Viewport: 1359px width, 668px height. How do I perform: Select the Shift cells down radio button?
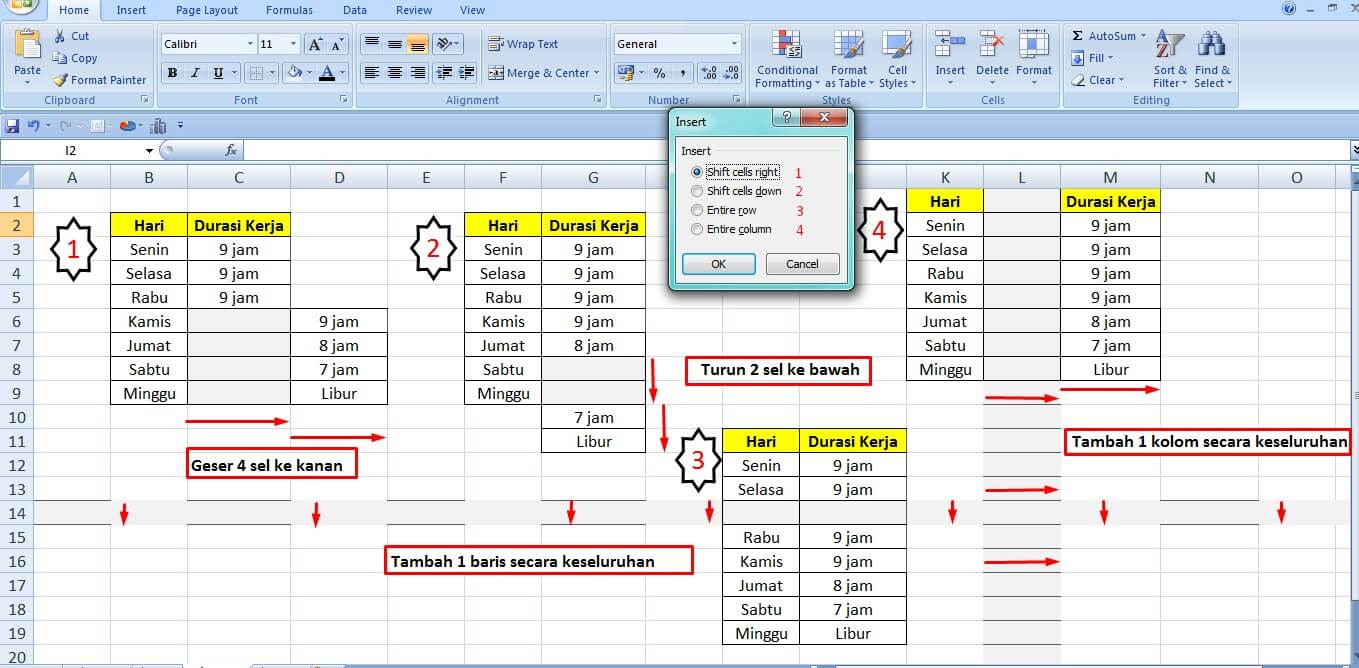pyautogui.click(x=696, y=190)
